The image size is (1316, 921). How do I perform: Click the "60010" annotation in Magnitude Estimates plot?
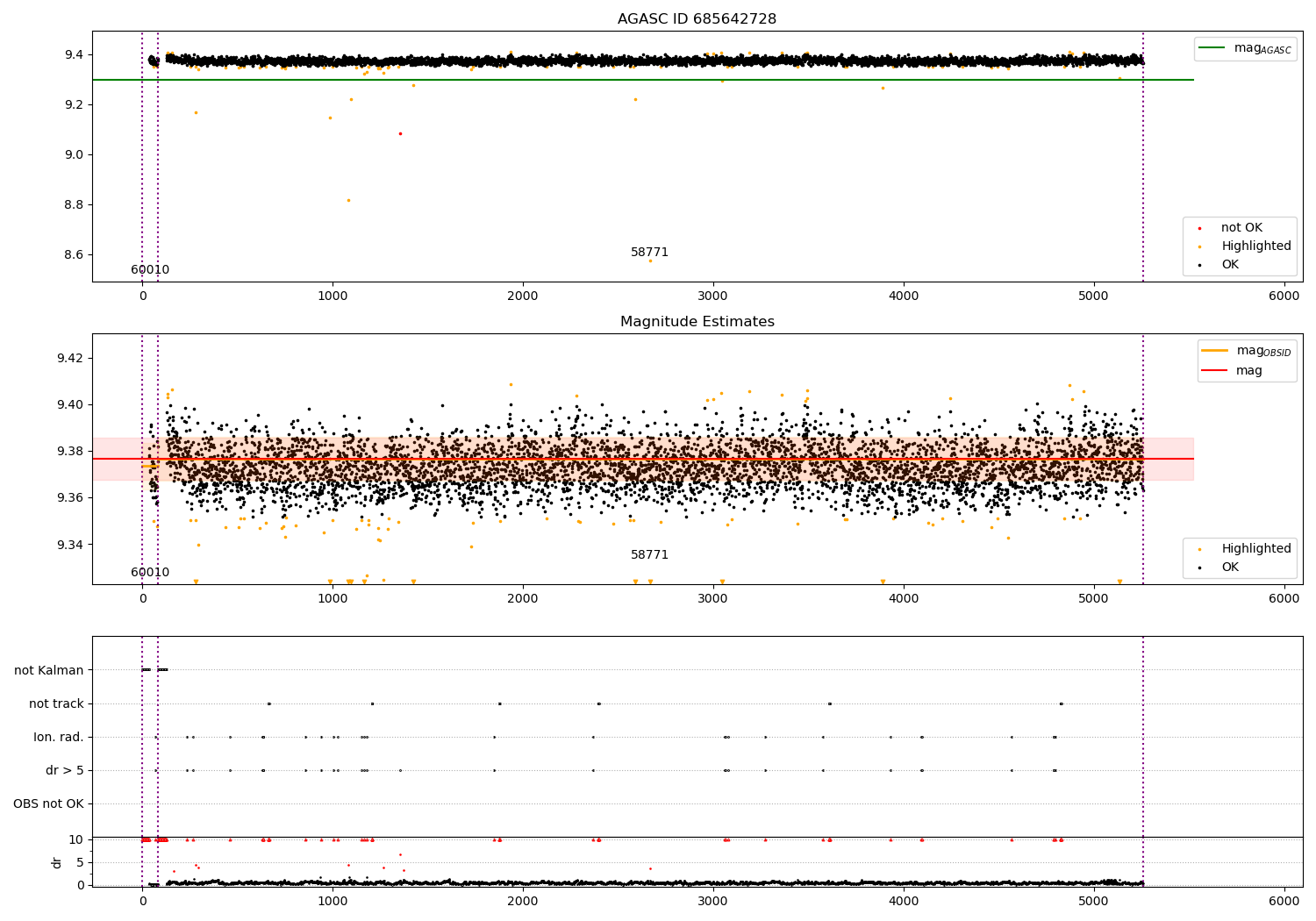pyautogui.click(x=150, y=573)
